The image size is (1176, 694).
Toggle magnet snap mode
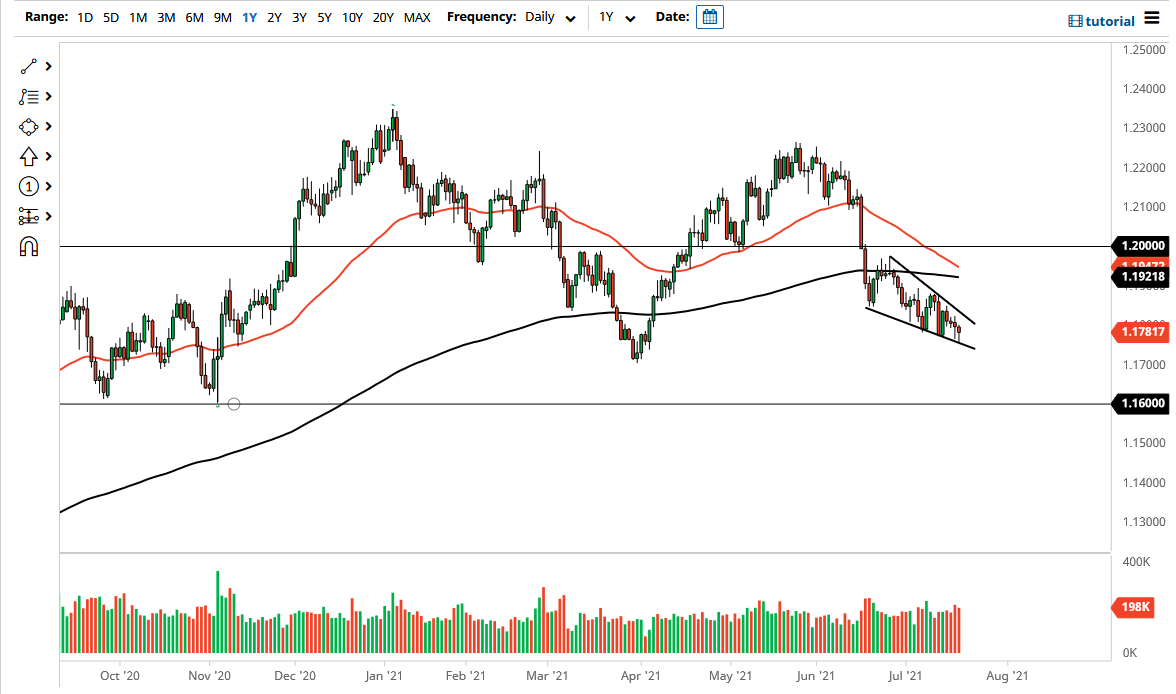click(x=29, y=245)
